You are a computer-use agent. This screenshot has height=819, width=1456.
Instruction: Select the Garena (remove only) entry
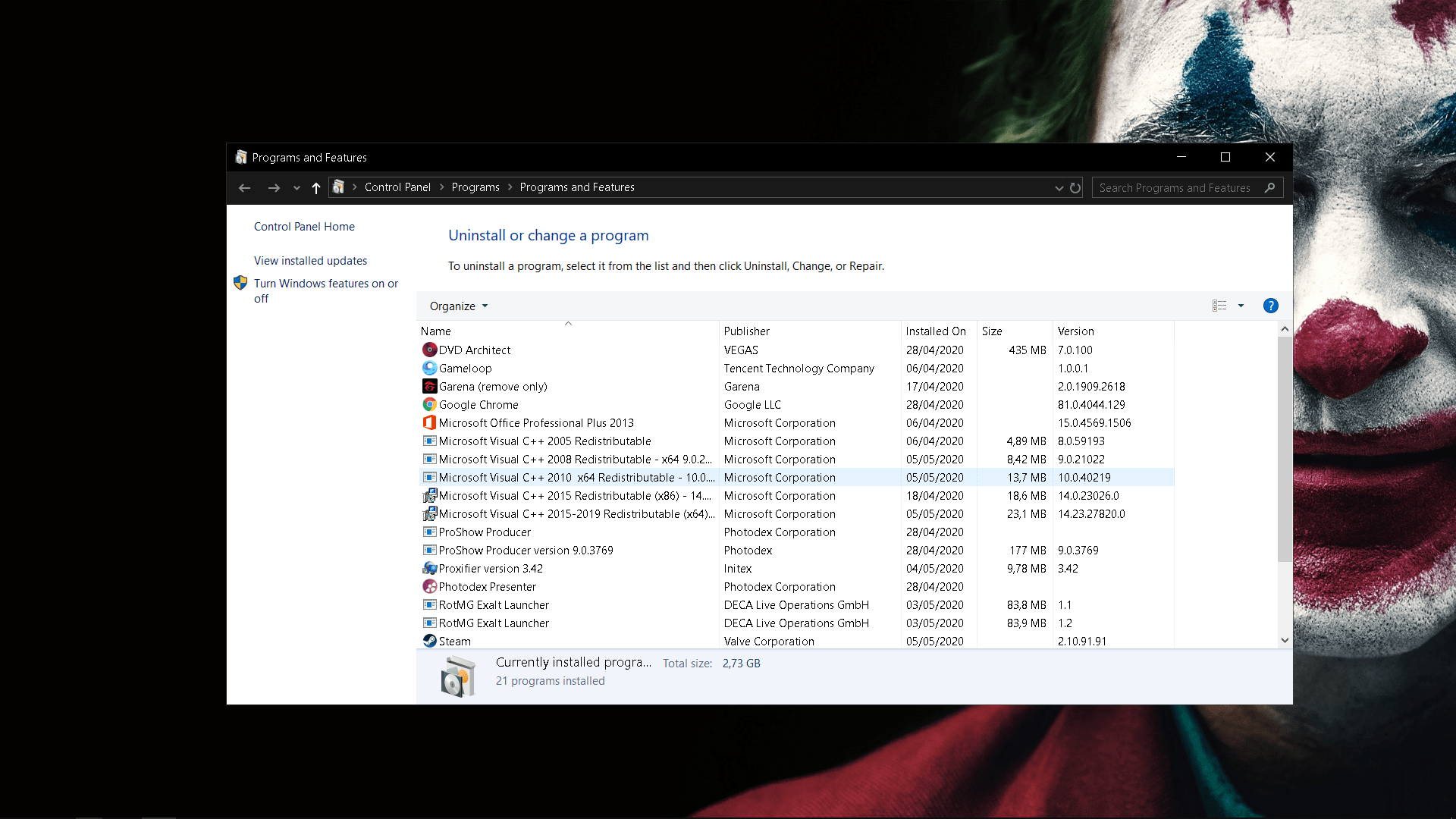(x=797, y=386)
